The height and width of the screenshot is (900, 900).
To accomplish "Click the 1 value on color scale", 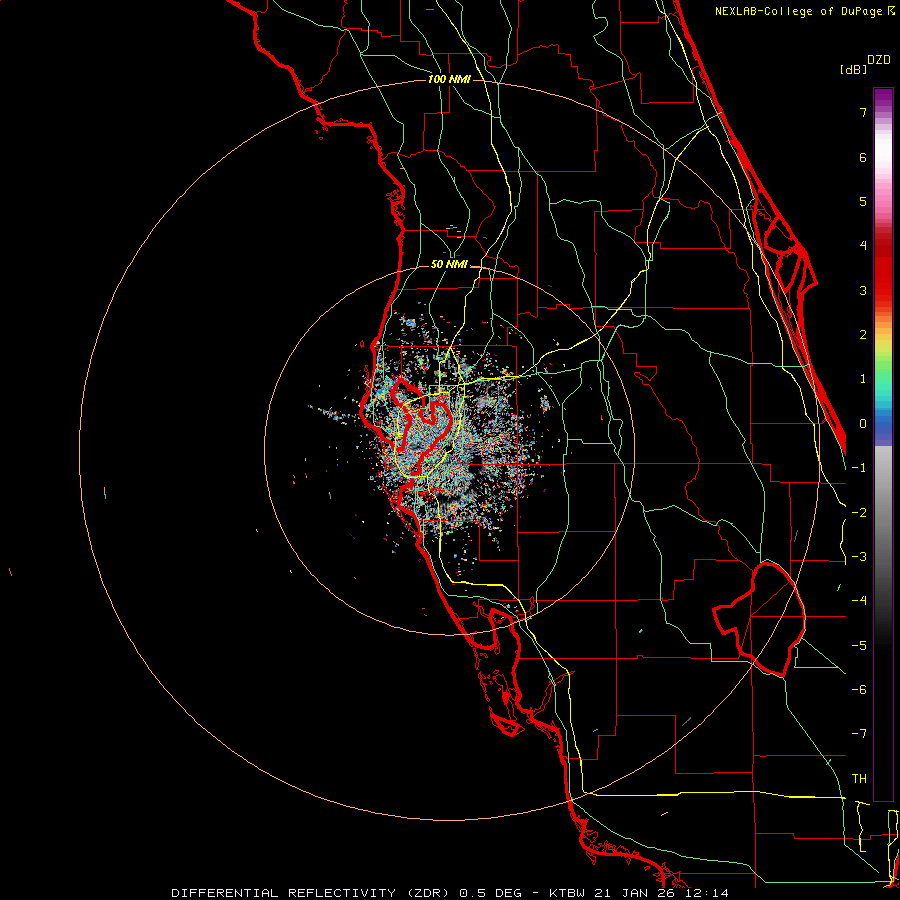I will tap(863, 379).
